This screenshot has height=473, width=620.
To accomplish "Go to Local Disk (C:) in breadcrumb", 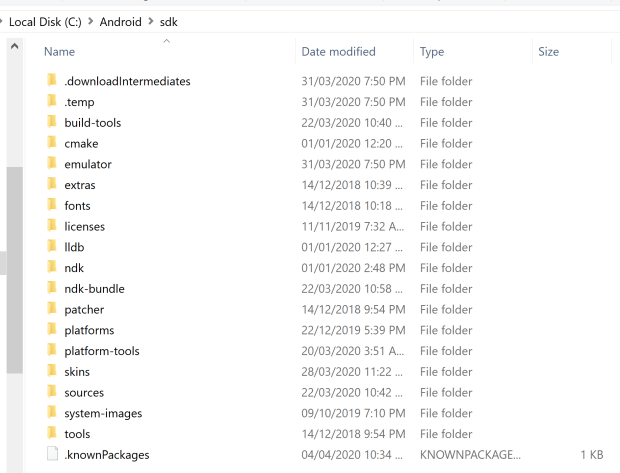I will pos(45,22).
